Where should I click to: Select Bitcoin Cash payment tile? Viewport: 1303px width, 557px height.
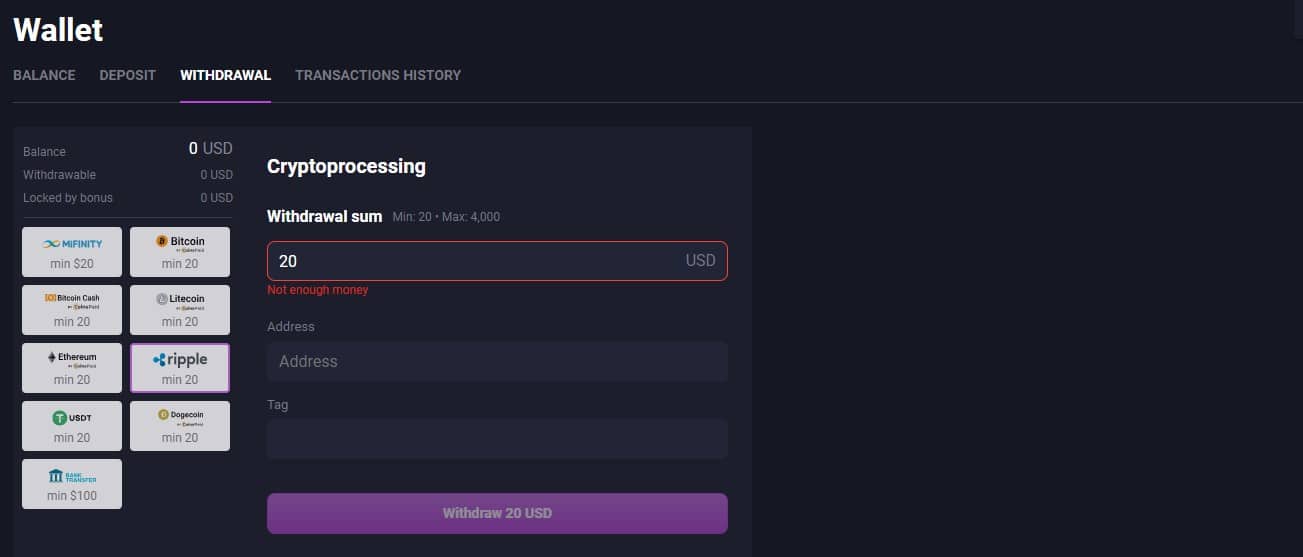pyautogui.click(x=72, y=310)
